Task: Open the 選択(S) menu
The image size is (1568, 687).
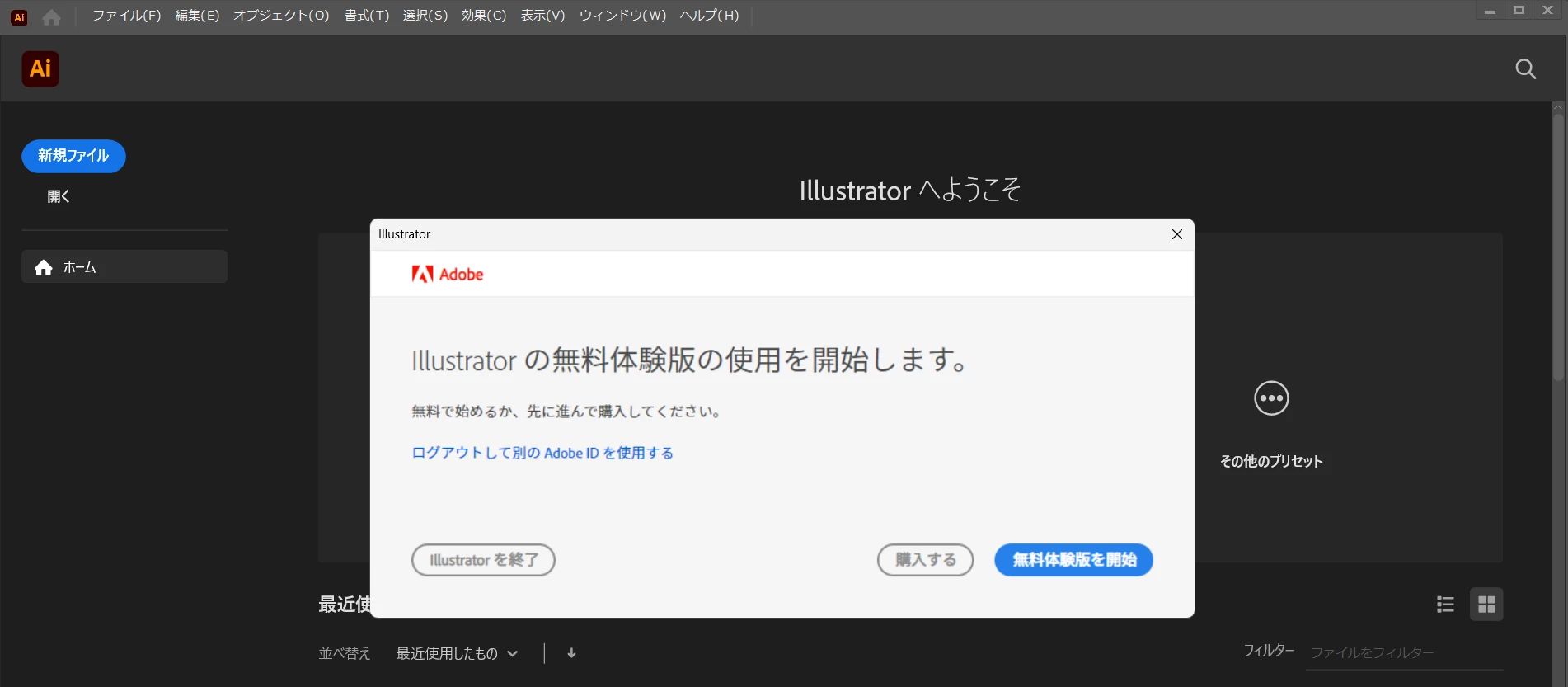Action: point(425,16)
